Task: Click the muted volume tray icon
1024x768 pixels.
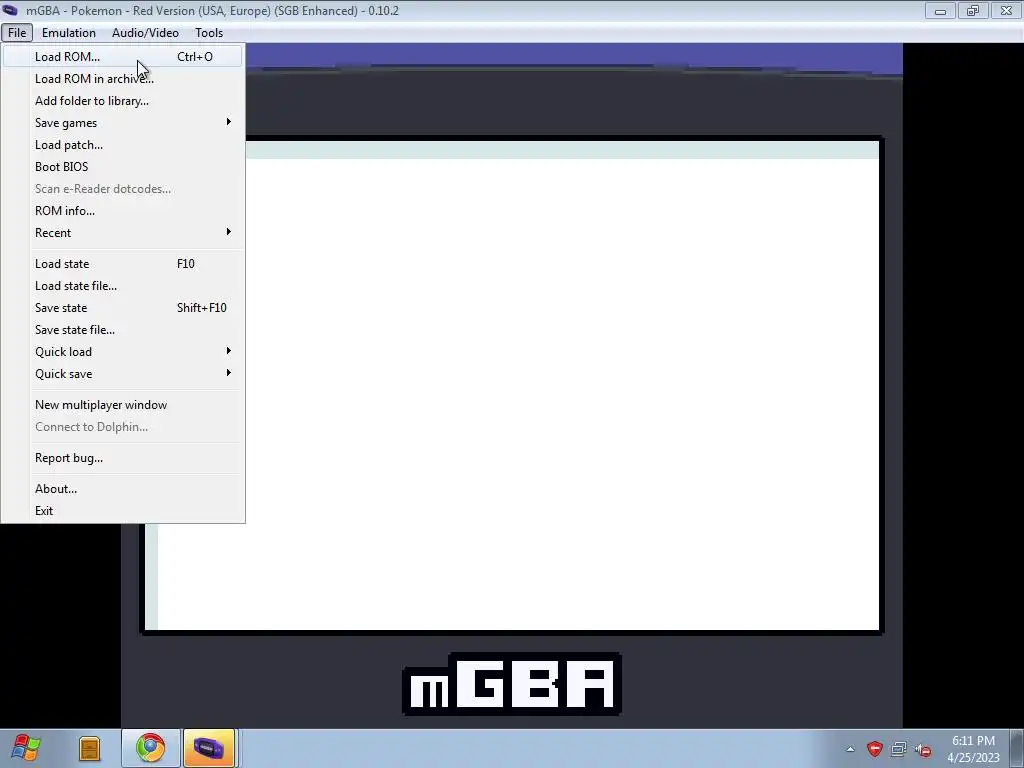Action: [923, 750]
